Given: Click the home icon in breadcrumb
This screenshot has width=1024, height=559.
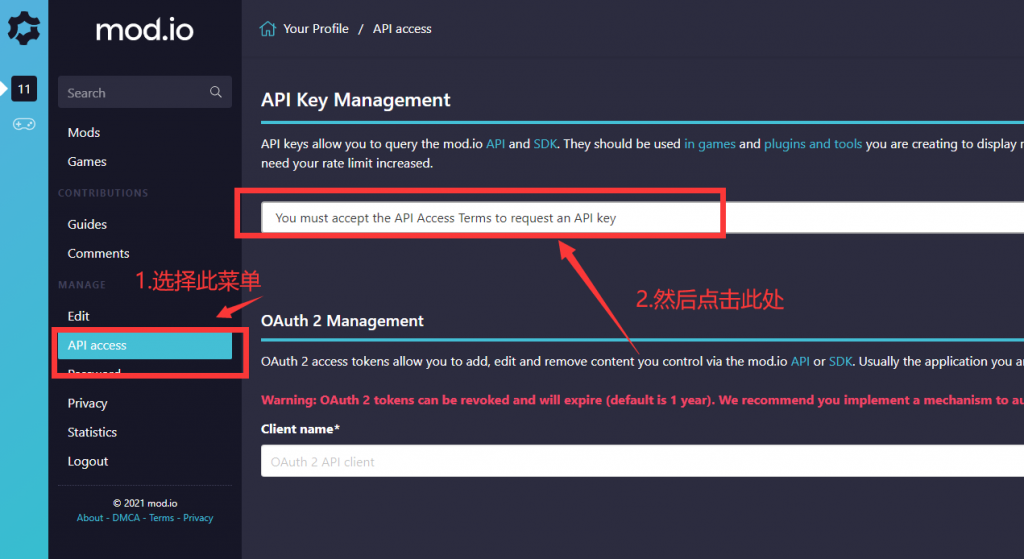Looking at the screenshot, I should tap(268, 29).
